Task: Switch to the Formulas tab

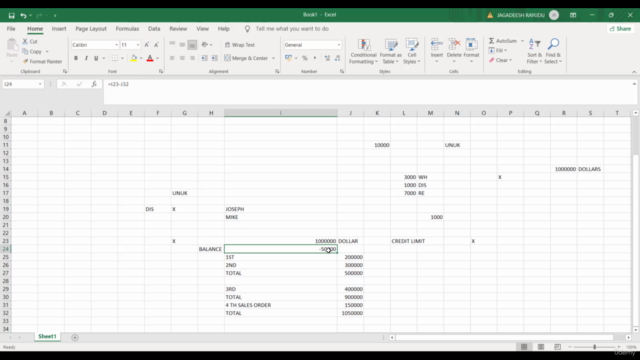Action: [127, 29]
